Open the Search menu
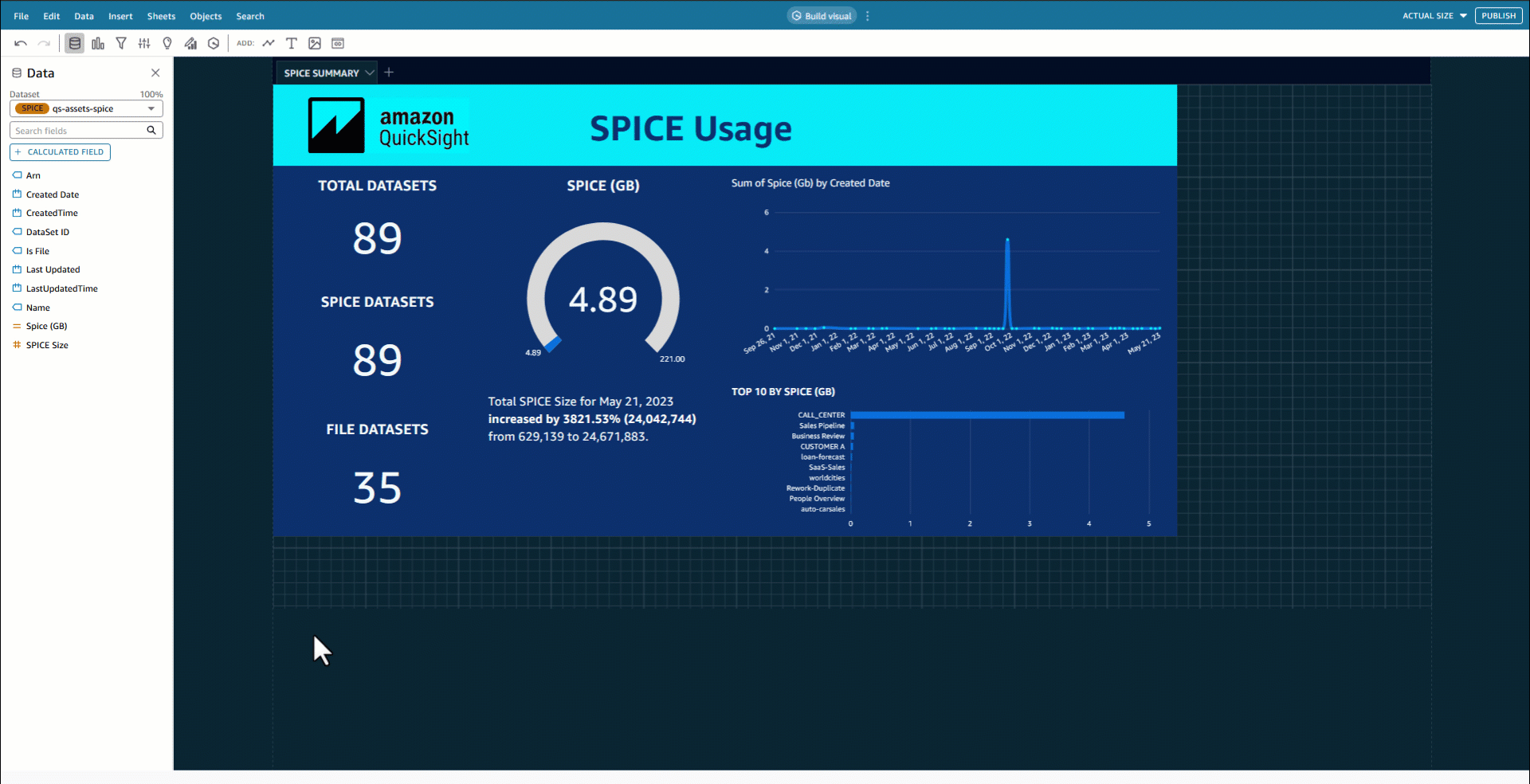 pos(250,16)
